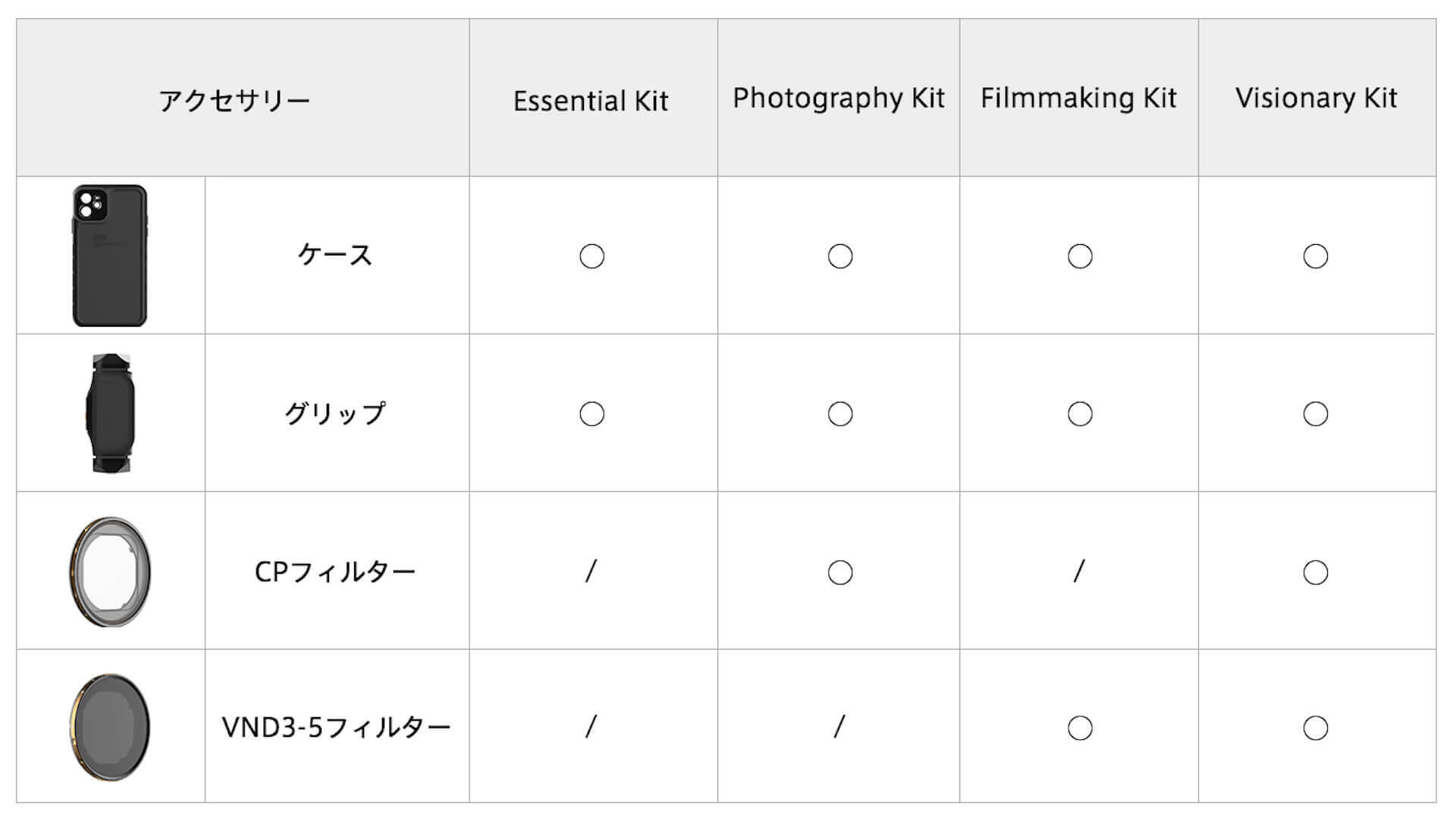Click the circle for CP filter in Visionary Kit
1456x818 pixels.
point(1316,572)
